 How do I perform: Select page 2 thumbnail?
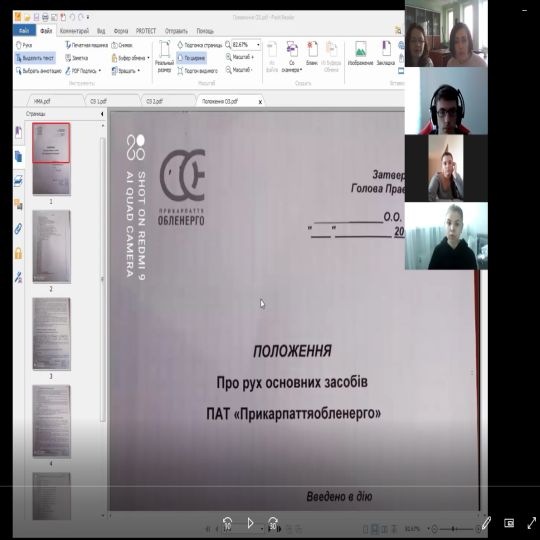pos(52,247)
